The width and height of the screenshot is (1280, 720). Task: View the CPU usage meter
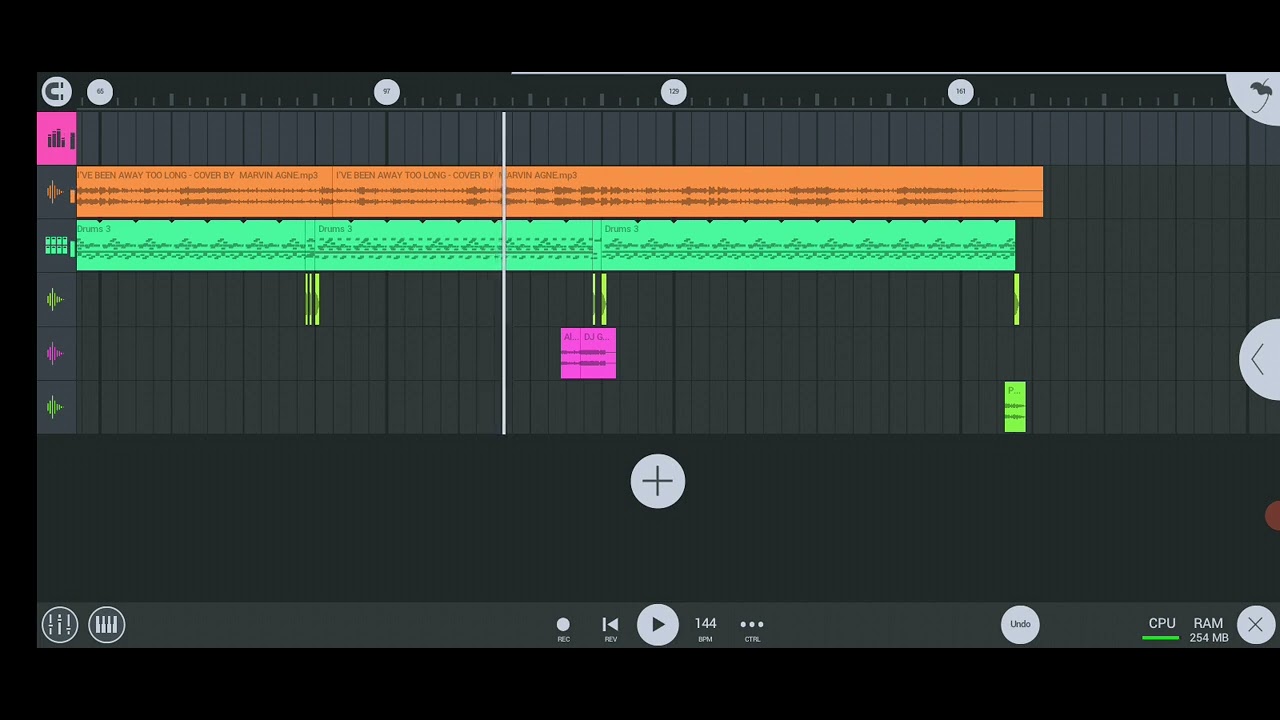click(x=1161, y=629)
